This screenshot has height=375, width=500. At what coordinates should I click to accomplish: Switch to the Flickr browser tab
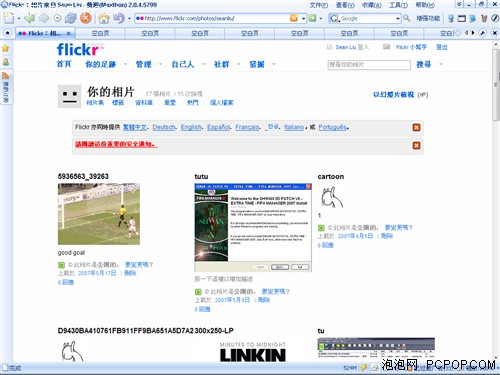pyautogui.click(x=45, y=33)
